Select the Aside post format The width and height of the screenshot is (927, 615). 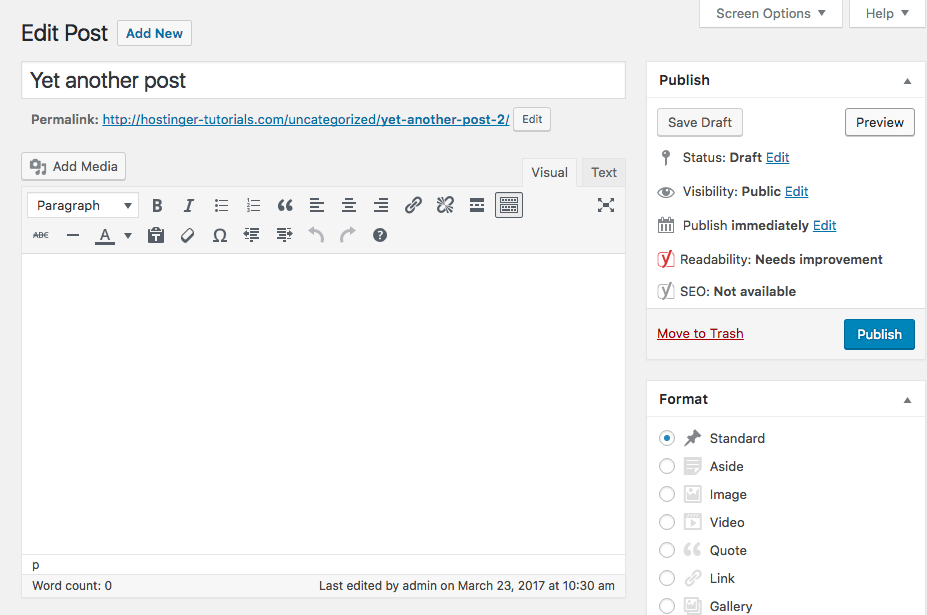point(667,466)
